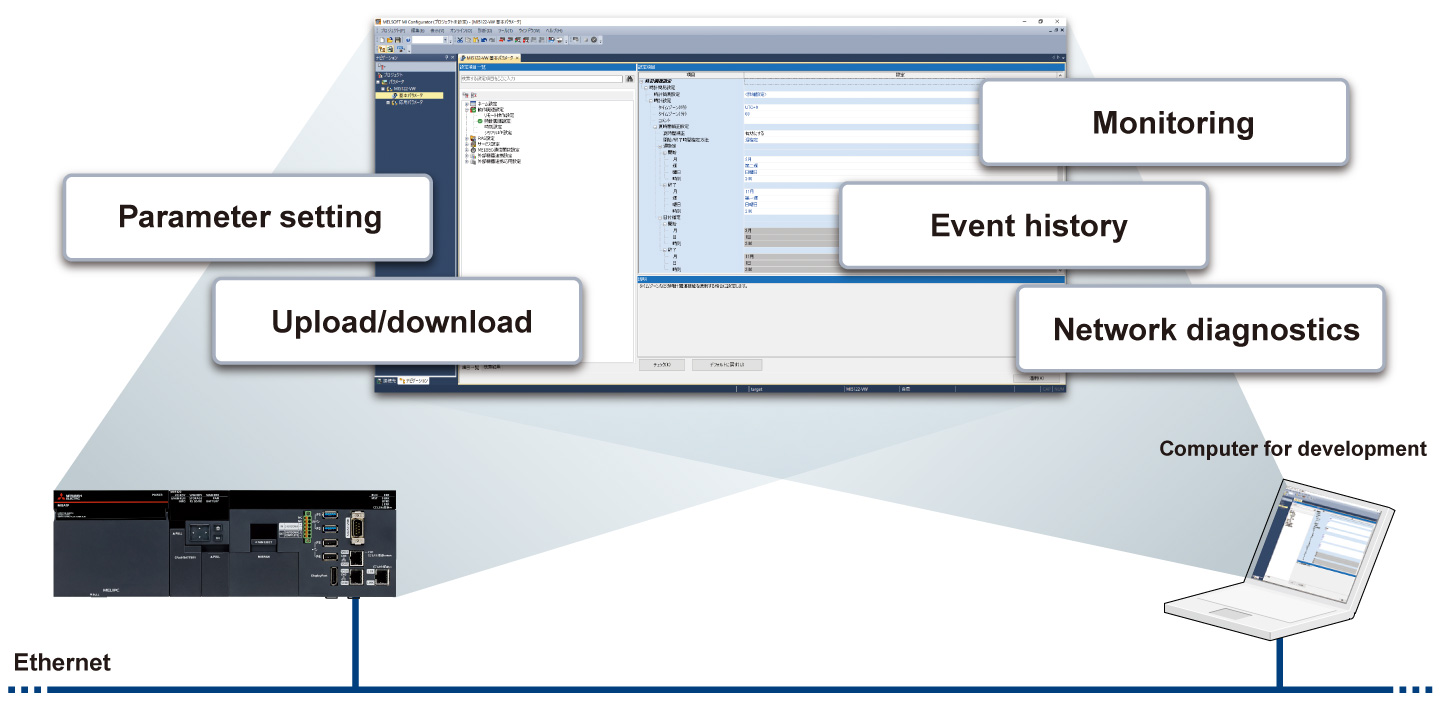Click the New project icon in toolbar
The width and height of the screenshot is (1440, 720).
pyautogui.click(x=382, y=40)
